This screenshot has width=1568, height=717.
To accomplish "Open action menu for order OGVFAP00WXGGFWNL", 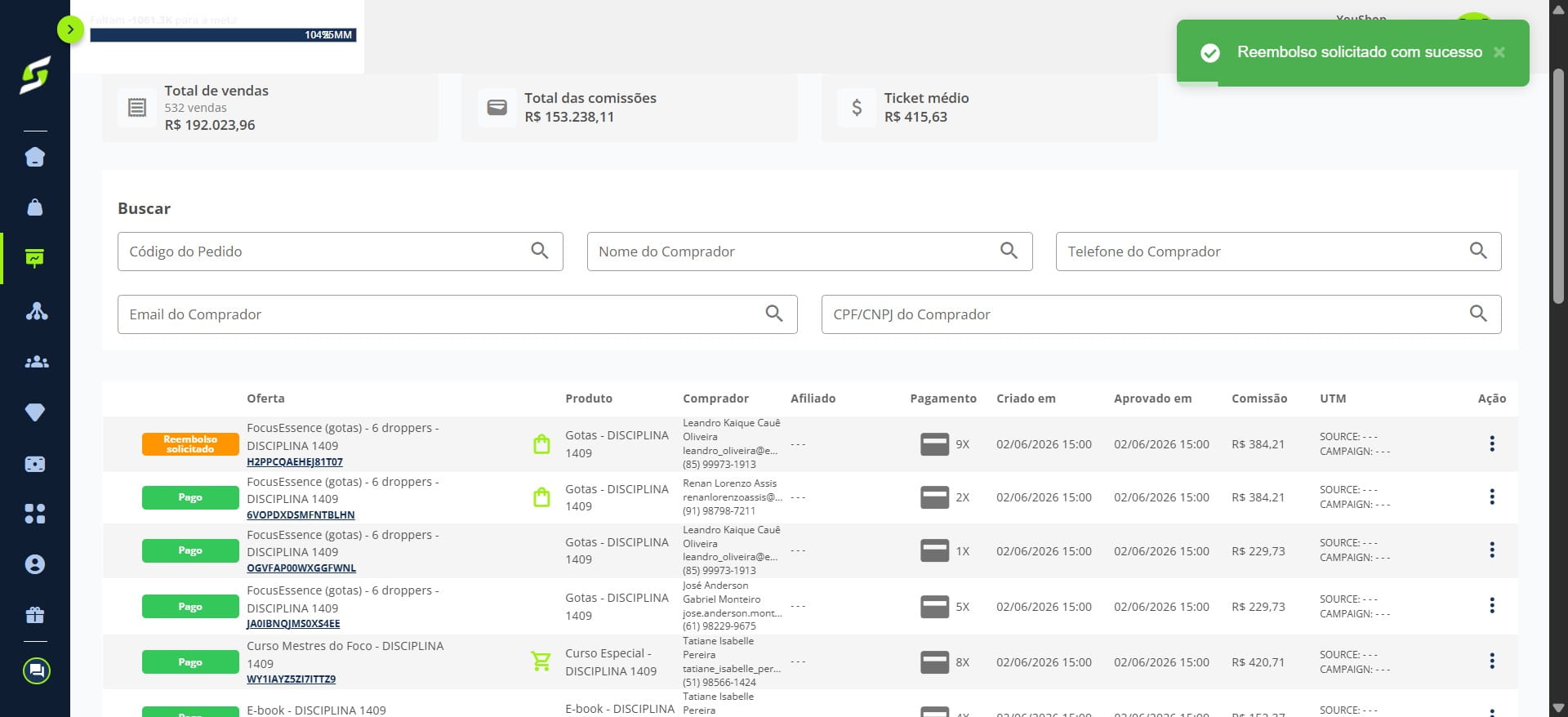I will point(1492,550).
